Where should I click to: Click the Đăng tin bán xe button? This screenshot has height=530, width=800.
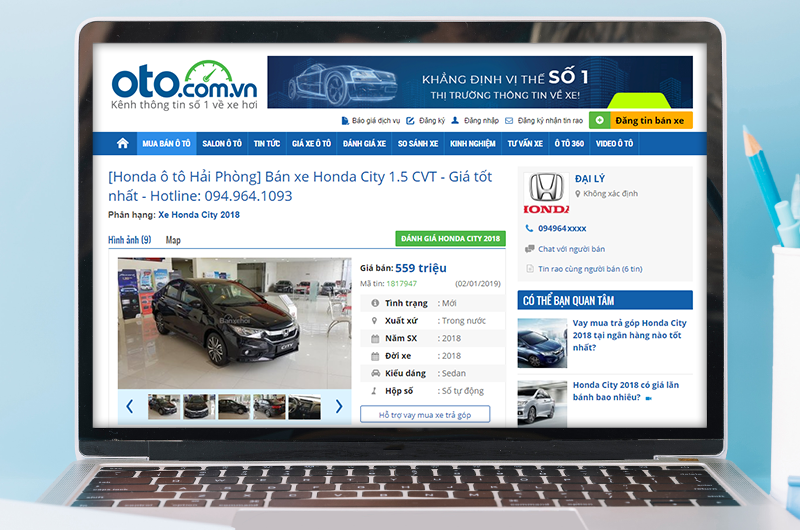click(641, 120)
